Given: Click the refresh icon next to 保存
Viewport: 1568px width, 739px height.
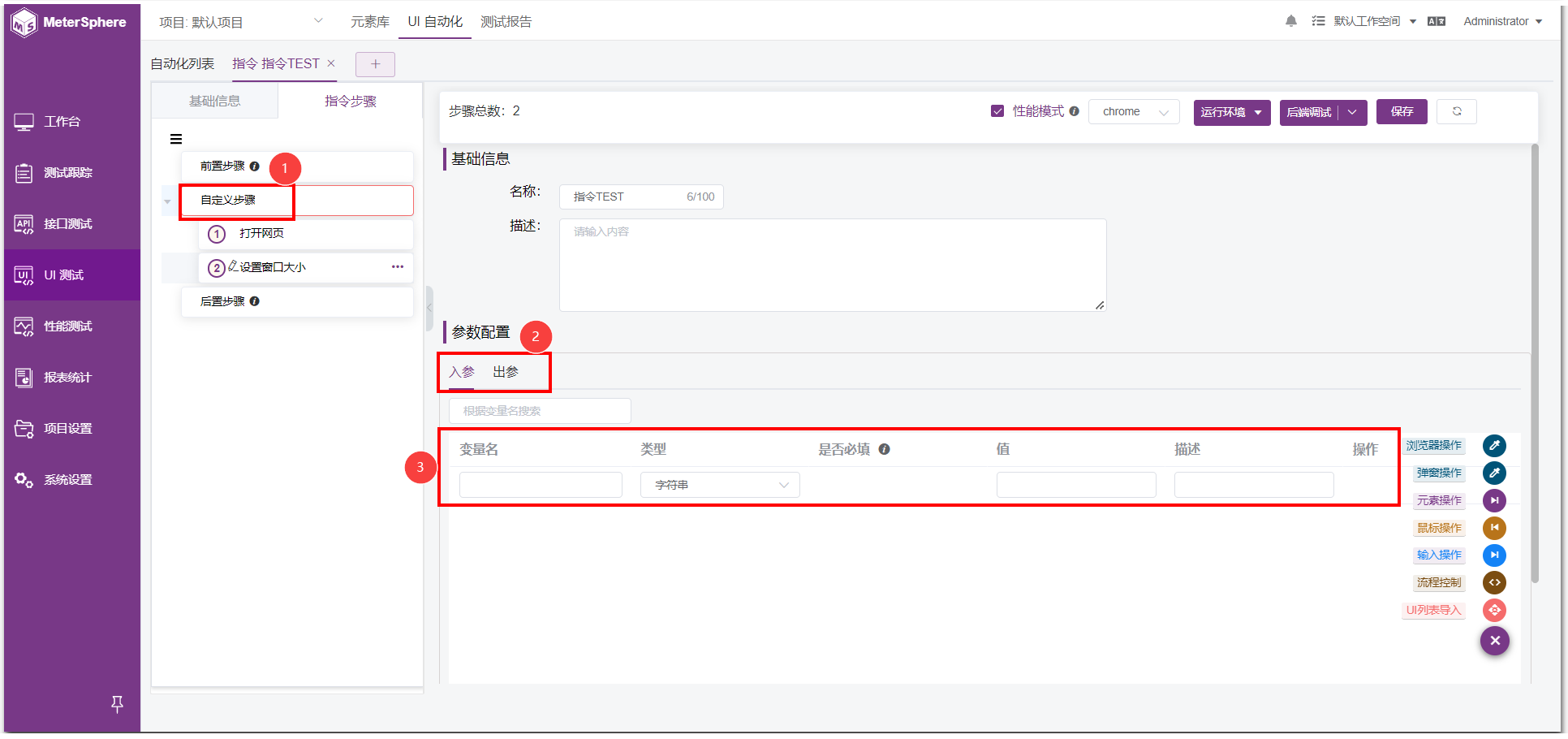Looking at the screenshot, I should tap(1457, 111).
